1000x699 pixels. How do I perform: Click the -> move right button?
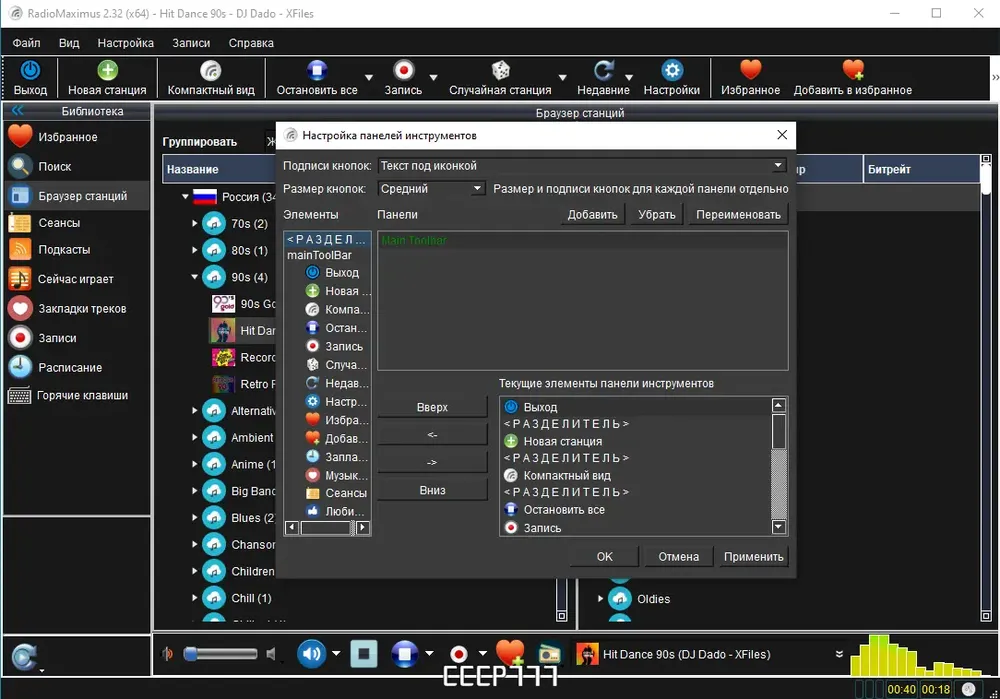coord(432,462)
